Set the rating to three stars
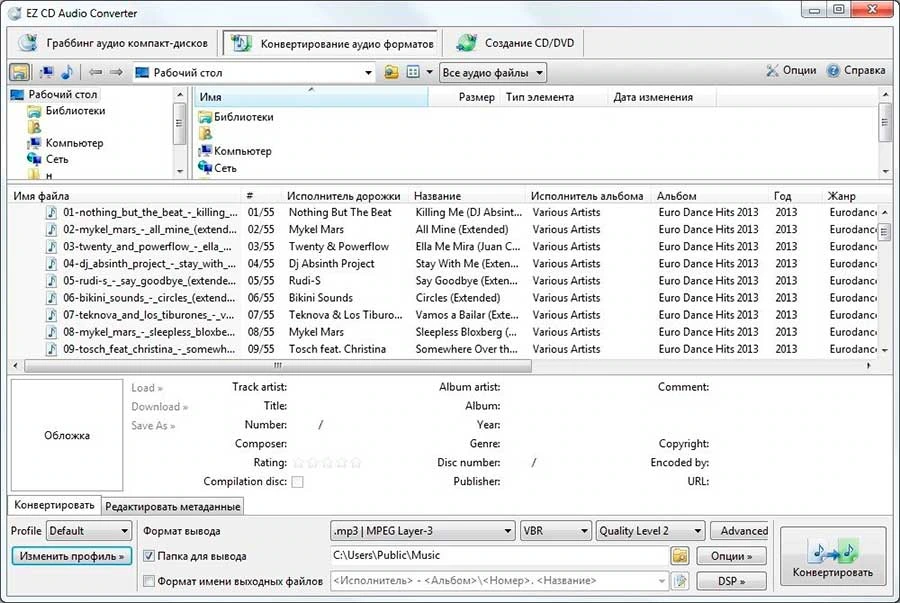The height and width of the screenshot is (603, 900). pos(327,462)
